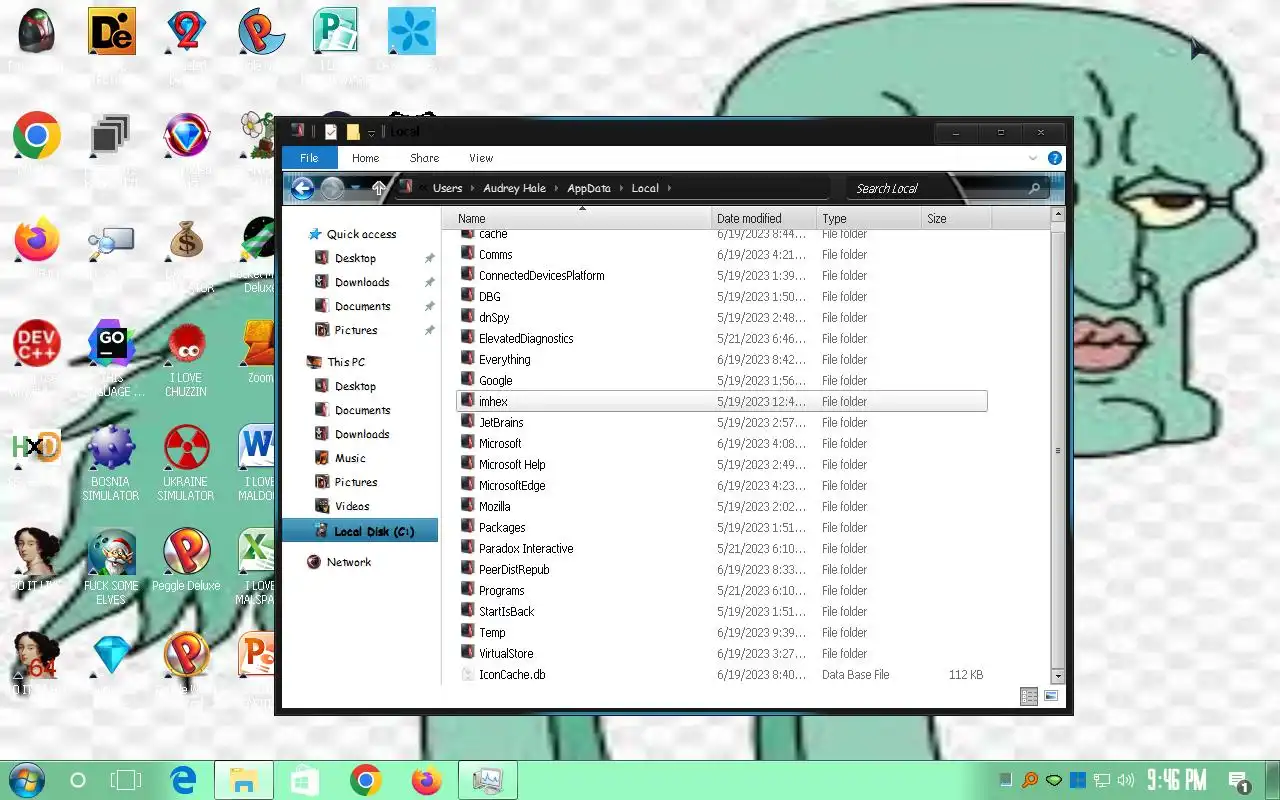
Task: Click the New Folder quick access toolbar icon
Action: (353, 131)
